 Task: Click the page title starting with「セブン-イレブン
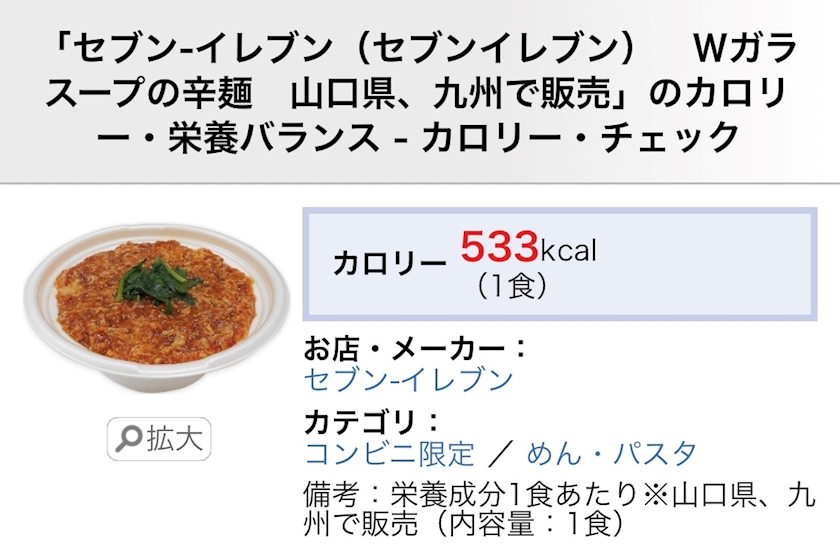pyautogui.click(x=420, y=92)
